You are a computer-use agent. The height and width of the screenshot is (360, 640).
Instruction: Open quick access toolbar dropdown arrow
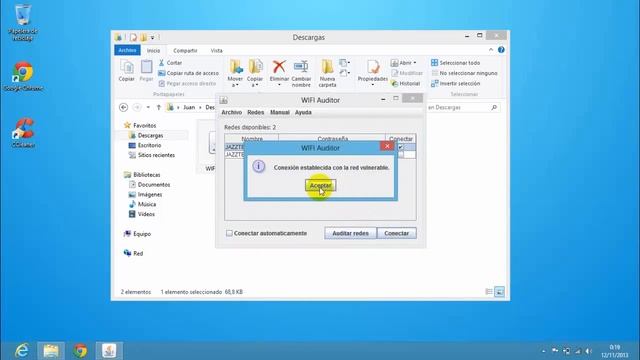[152, 38]
